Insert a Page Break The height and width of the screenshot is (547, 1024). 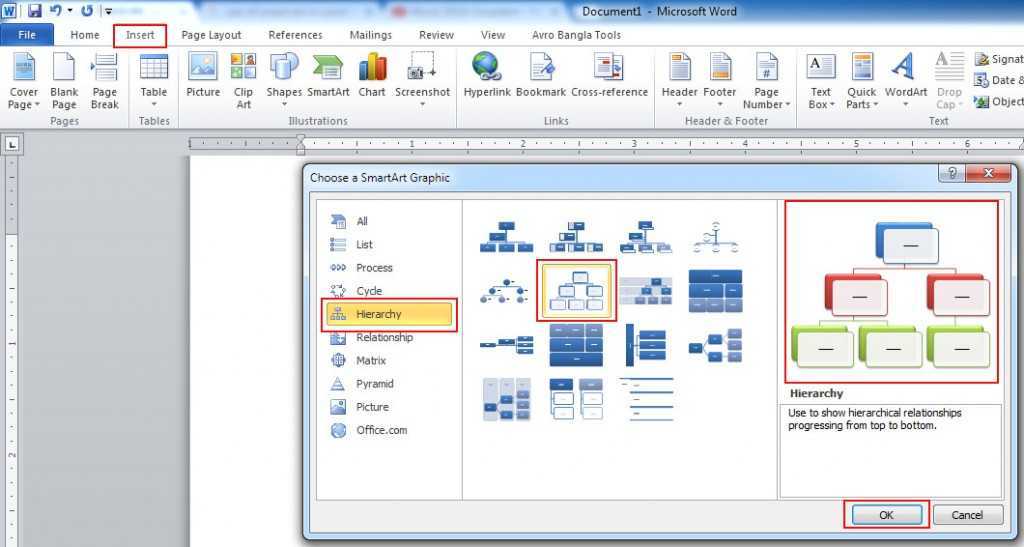click(104, 80)
